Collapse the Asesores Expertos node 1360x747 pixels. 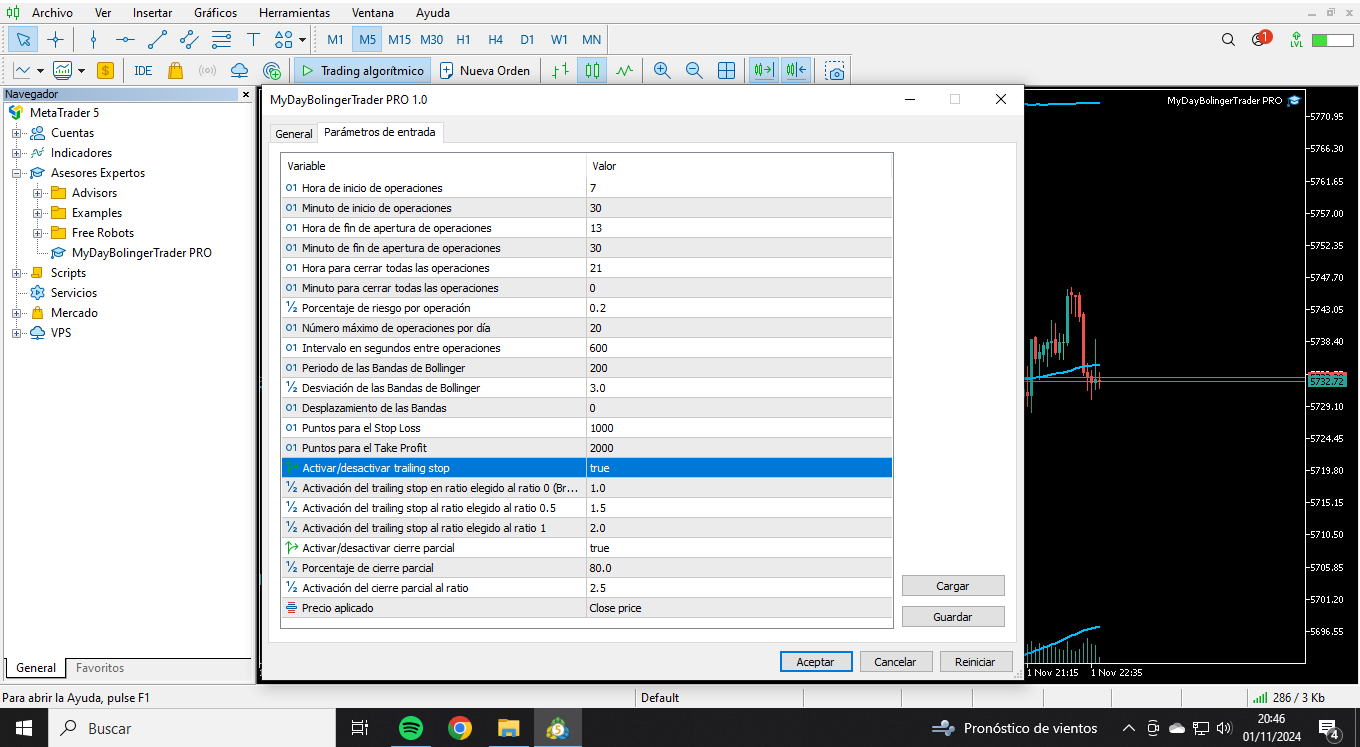(x=16, y=173)
